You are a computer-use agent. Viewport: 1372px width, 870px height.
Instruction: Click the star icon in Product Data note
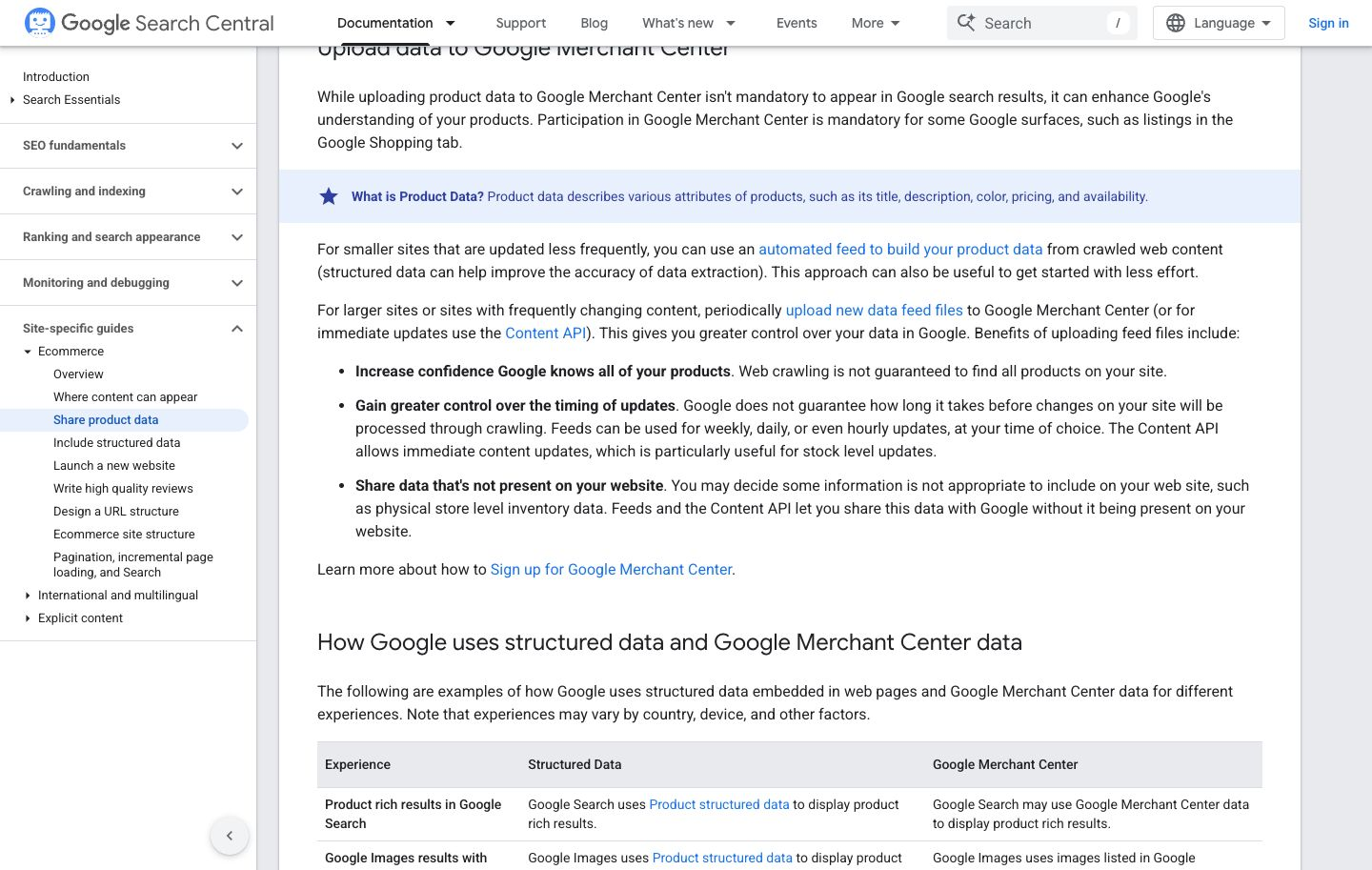pyautogui.click(x=329, y=196)
